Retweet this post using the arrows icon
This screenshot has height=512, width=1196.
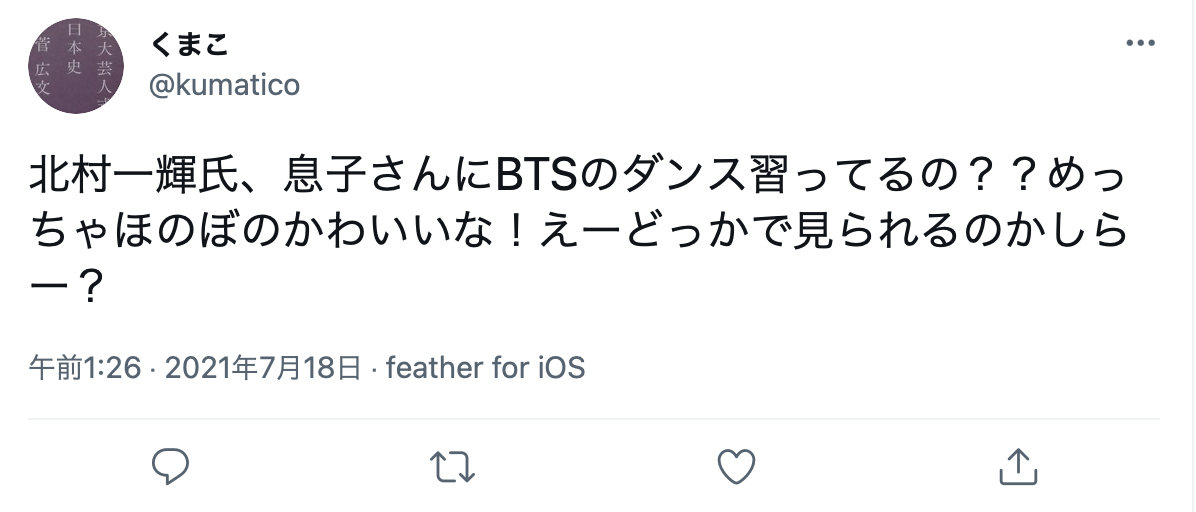point(452,466)
